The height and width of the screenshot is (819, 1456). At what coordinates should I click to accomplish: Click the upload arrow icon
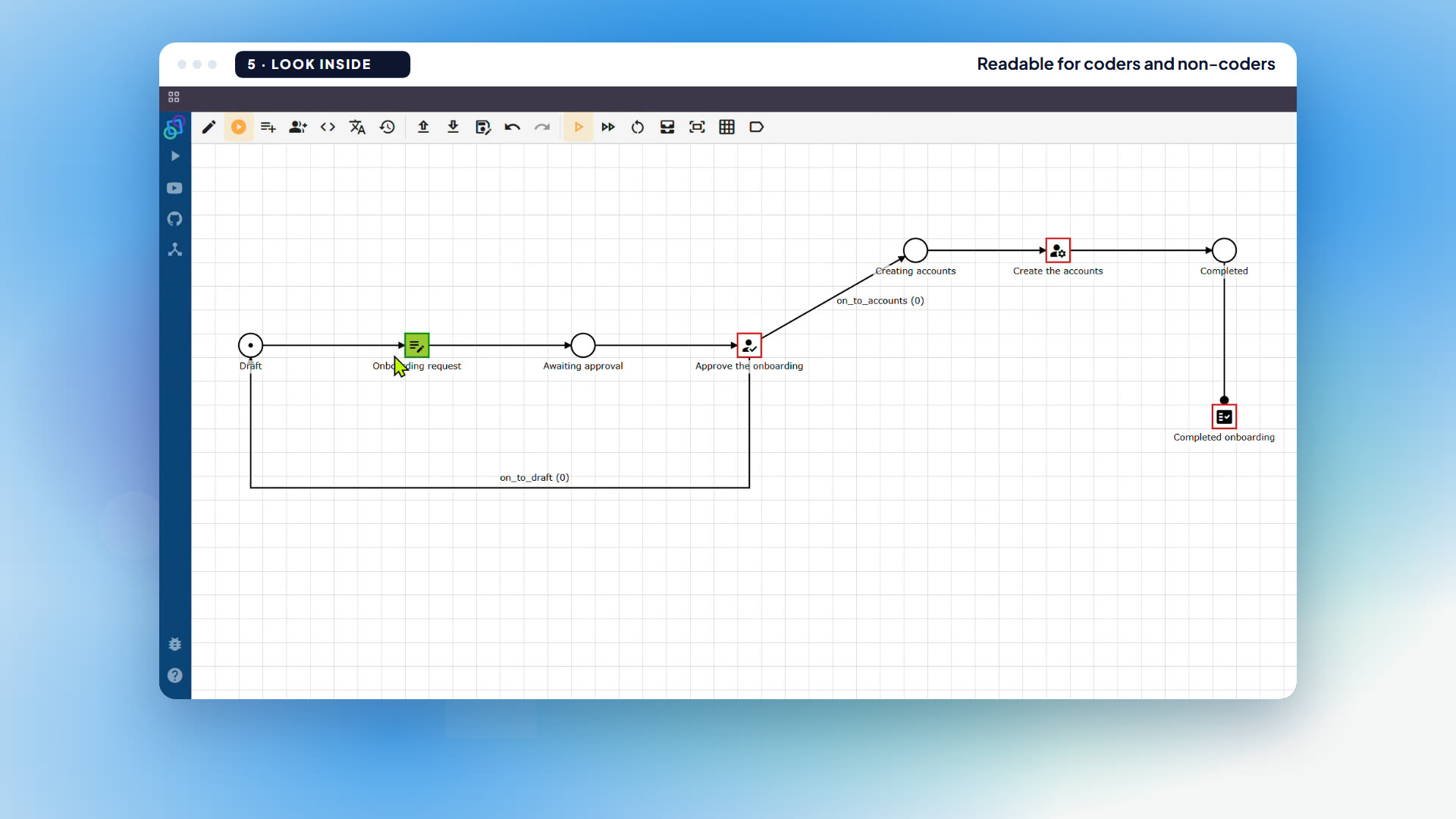point(423,127)
